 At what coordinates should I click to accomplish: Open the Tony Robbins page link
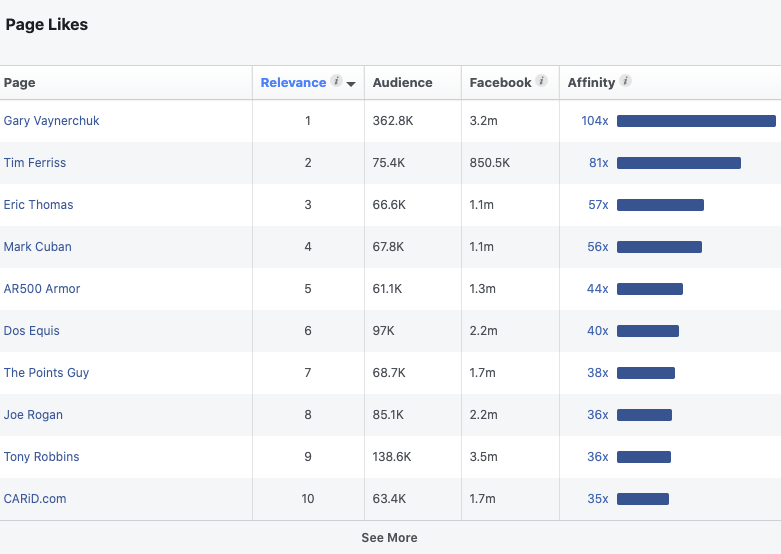(x=41, y=457)
